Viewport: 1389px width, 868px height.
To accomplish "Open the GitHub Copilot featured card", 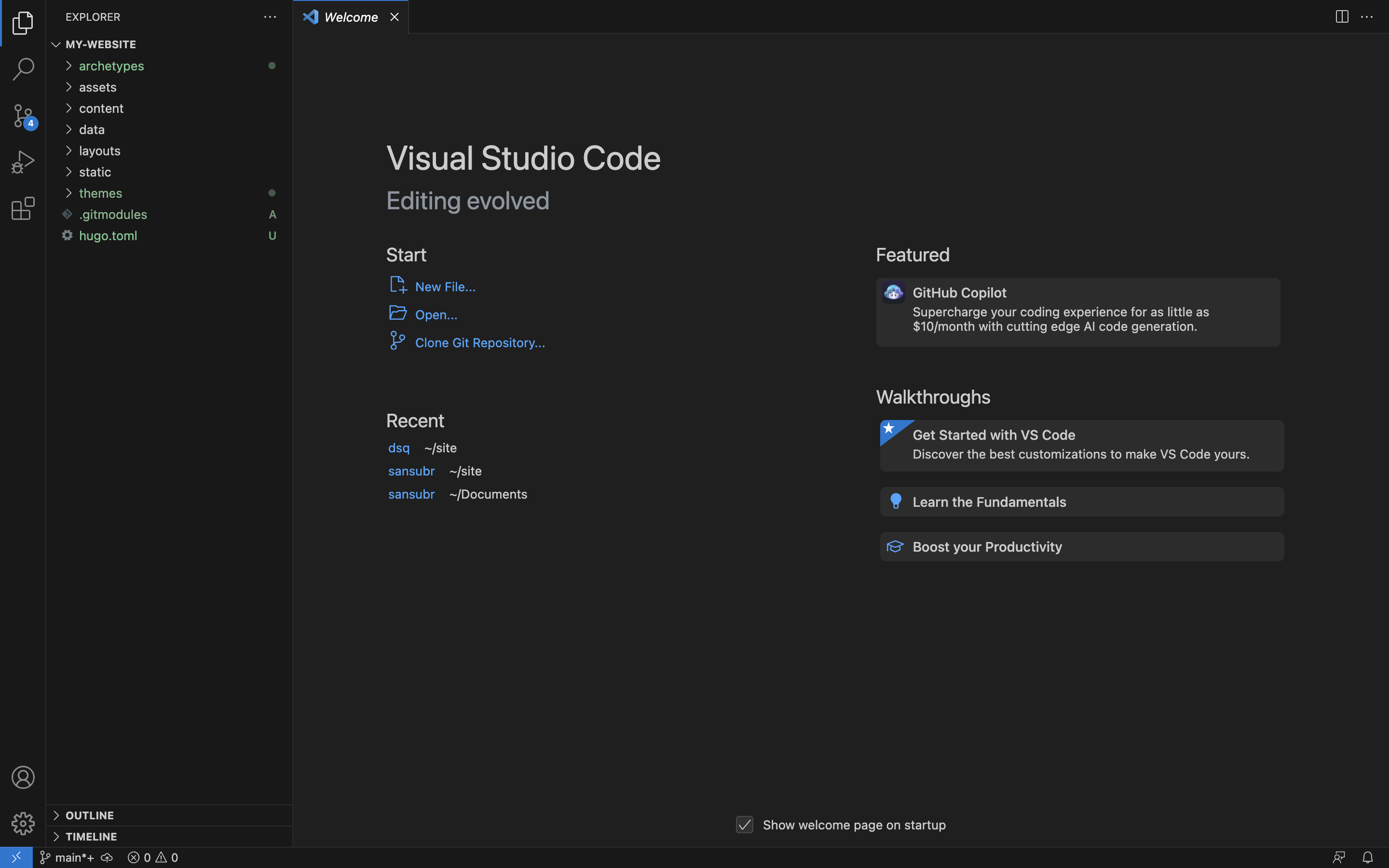I will click(x=1078, y=312).
